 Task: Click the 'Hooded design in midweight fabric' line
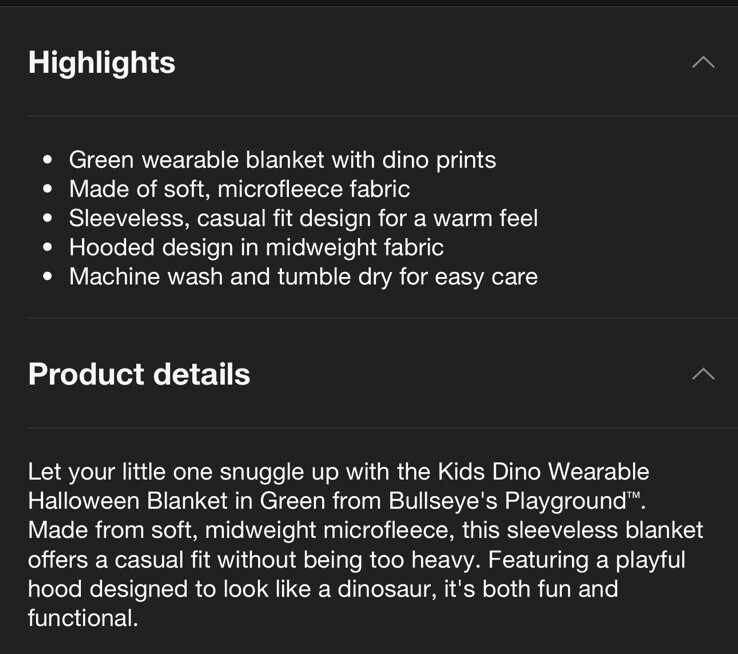click(x=256, y=247)
